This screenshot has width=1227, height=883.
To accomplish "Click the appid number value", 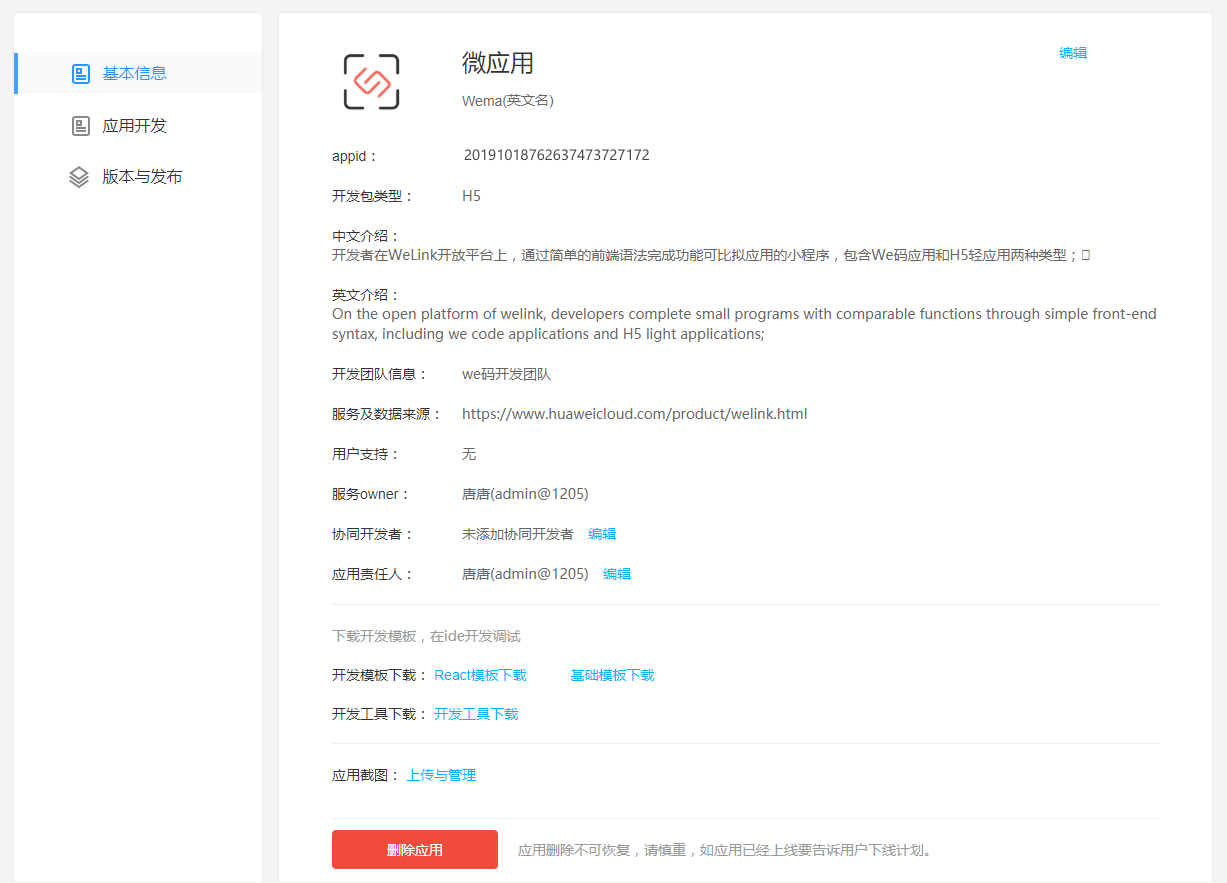I will (x=556, y=155).
